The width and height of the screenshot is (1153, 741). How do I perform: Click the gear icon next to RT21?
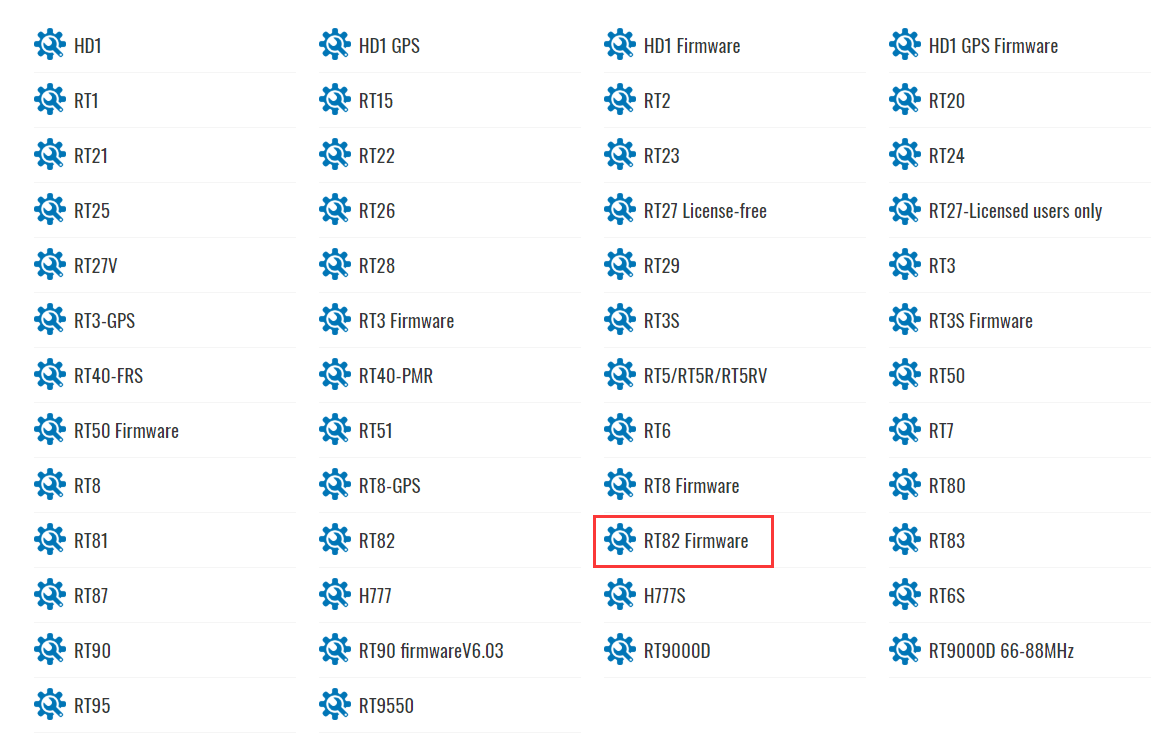(50, 155)
